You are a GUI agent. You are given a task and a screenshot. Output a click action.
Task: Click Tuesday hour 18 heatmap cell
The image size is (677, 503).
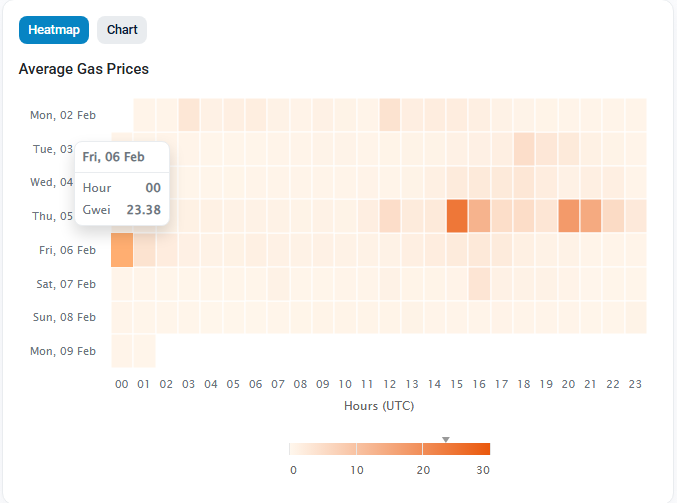pyautogui.click(x=524, y=149)
